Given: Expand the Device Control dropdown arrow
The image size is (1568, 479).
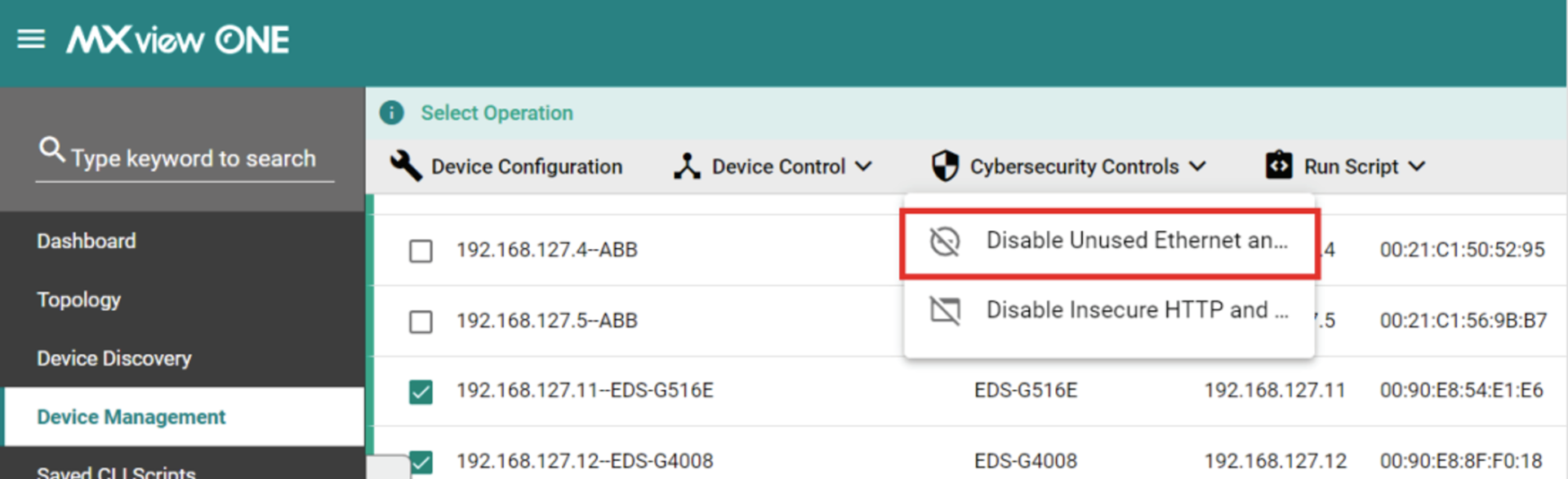Looking at the screenshot, I should pos(863,166).
